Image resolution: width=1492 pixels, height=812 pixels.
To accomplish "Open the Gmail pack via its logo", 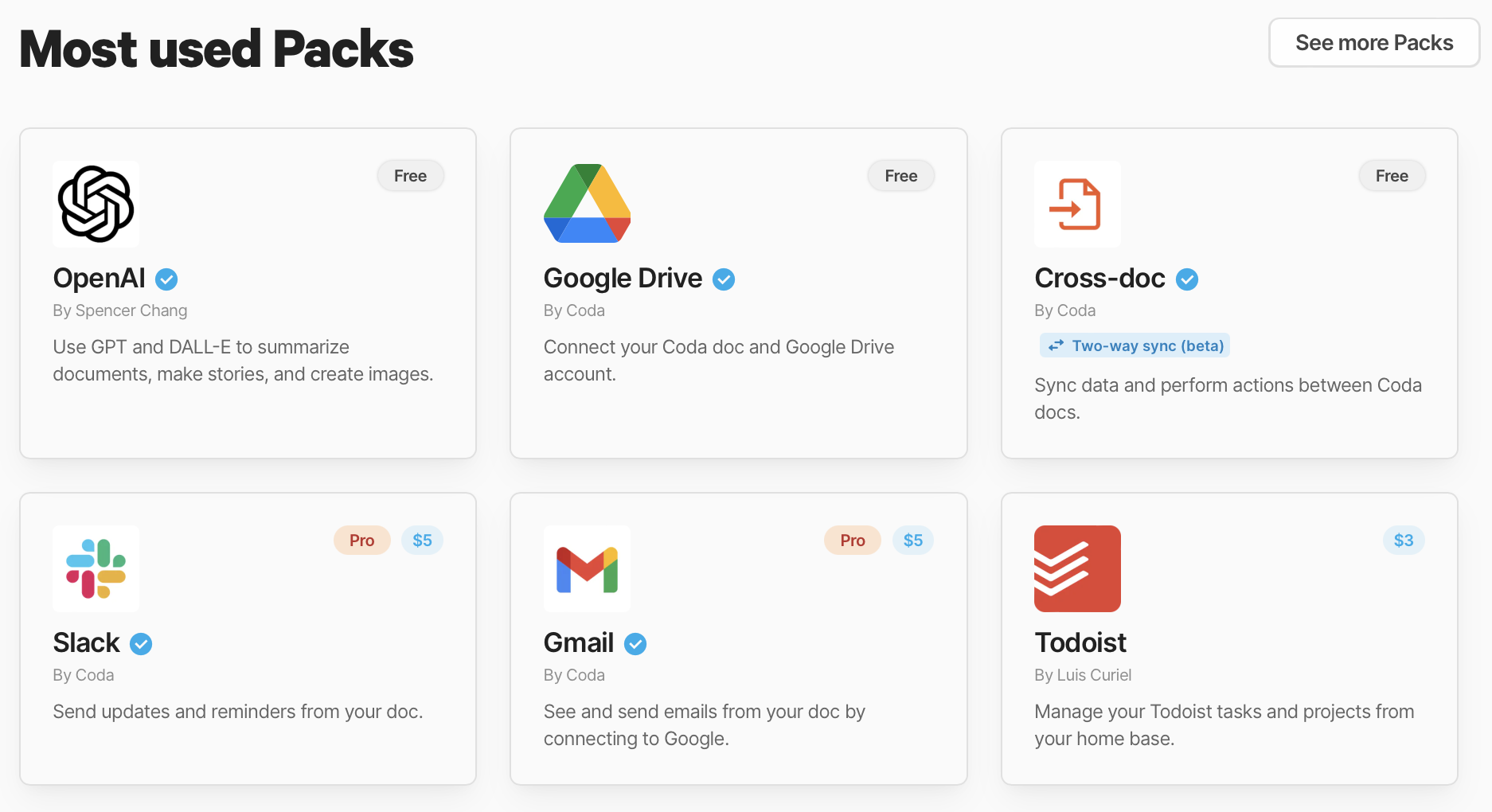I will pyautogui.click(x=587, y=568).
